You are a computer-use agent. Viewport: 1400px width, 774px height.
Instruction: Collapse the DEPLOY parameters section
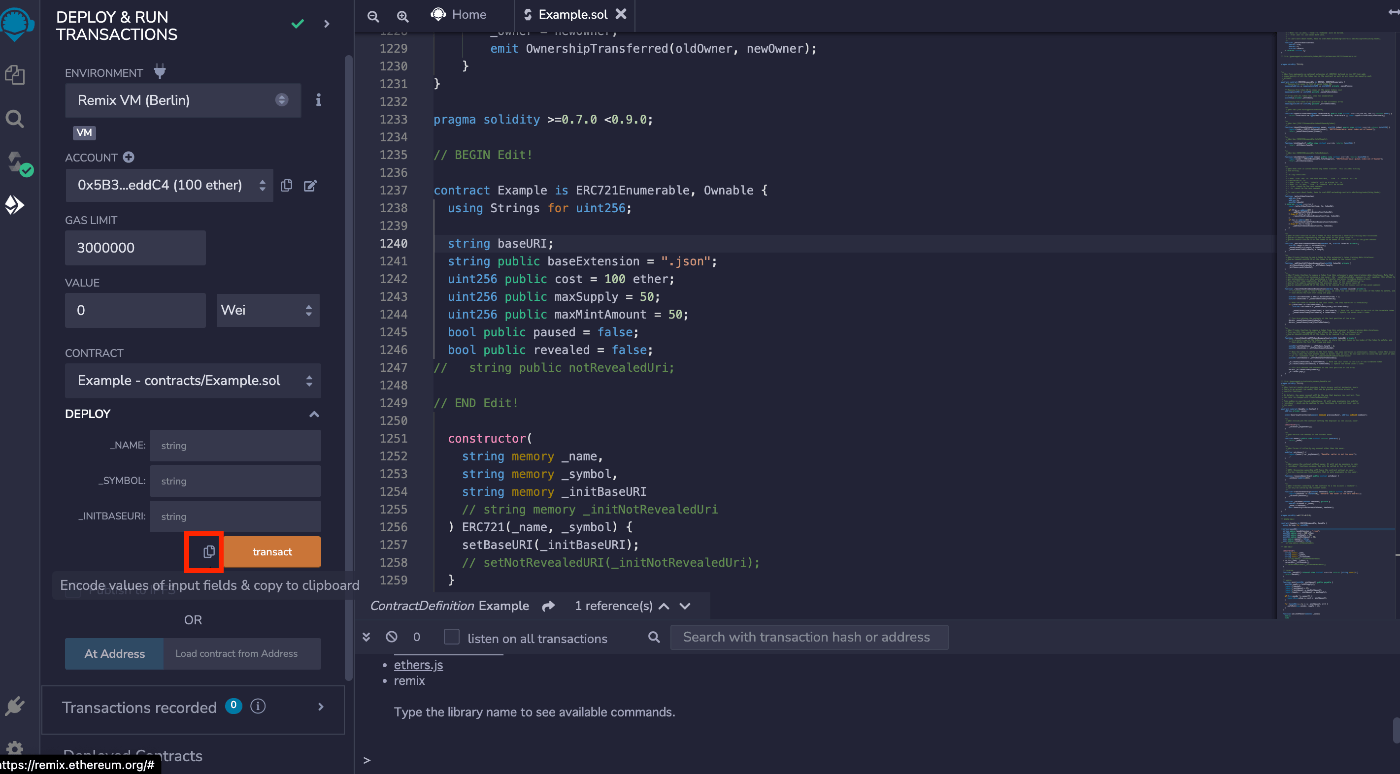pyautogui.click(x=314, y=414)
